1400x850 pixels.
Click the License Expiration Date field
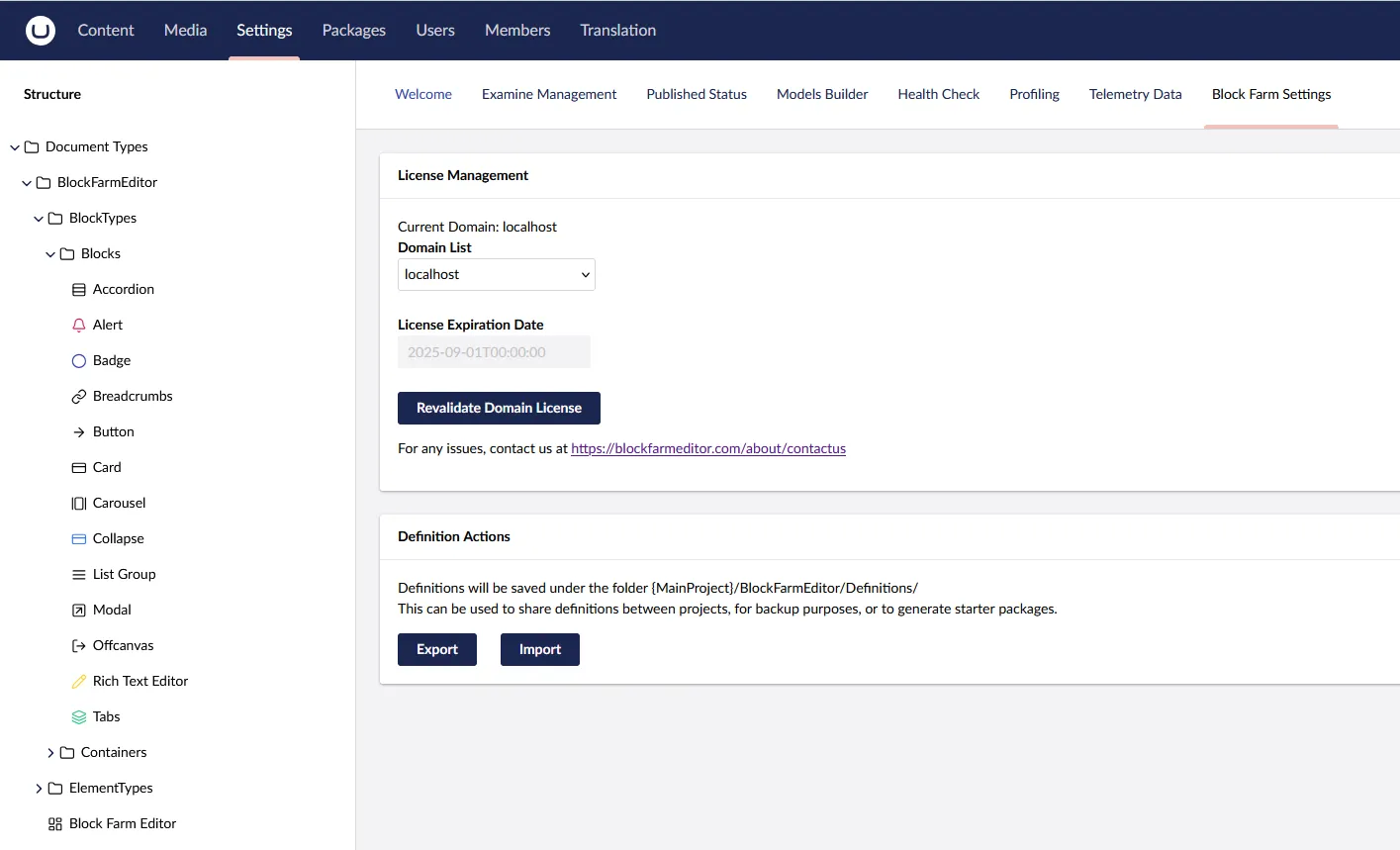coord(494,351)
